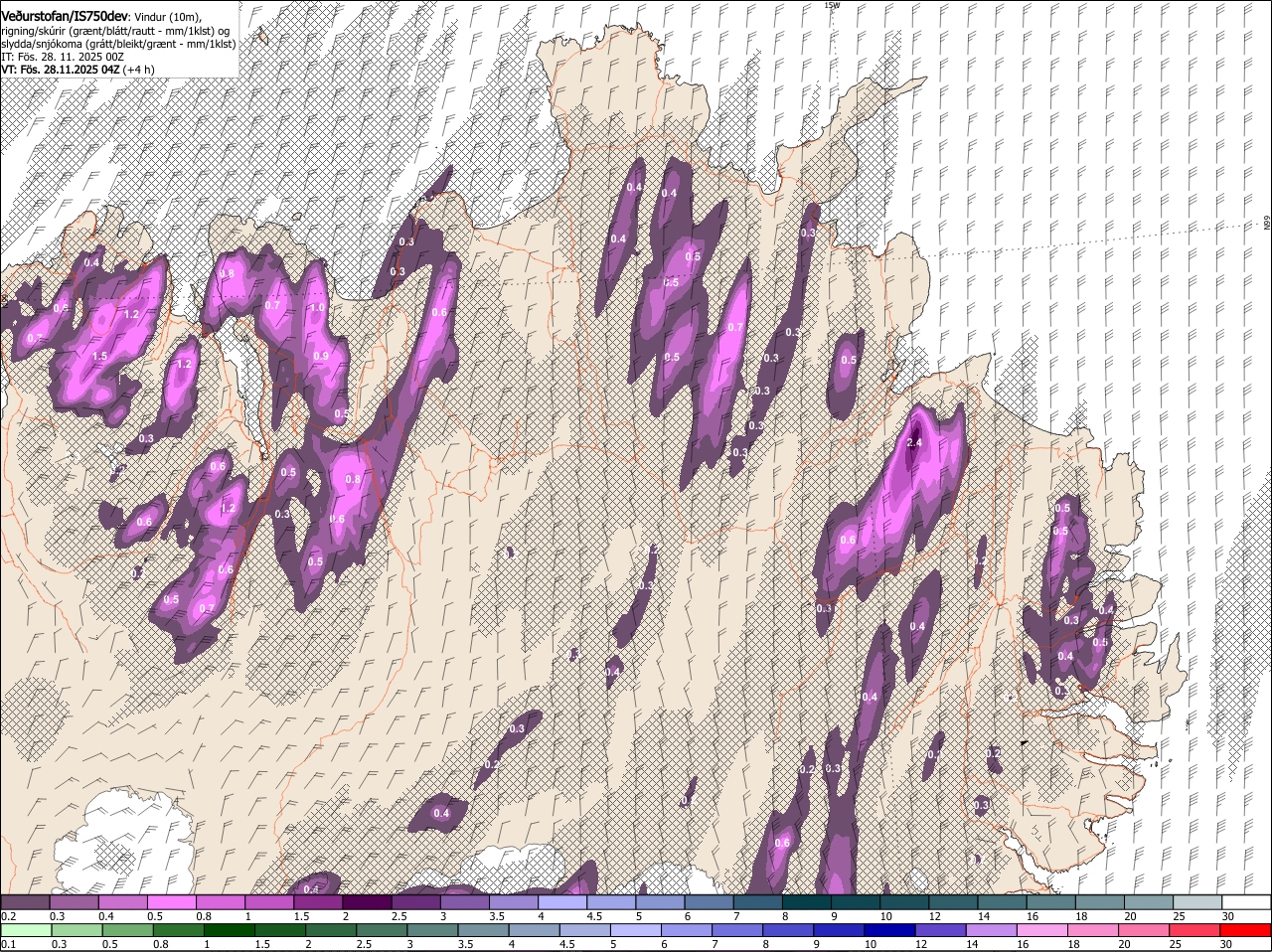Click the upper legend swatch between 1.5 and 2
The image size is (1272, 952).
tap(318, 902)
